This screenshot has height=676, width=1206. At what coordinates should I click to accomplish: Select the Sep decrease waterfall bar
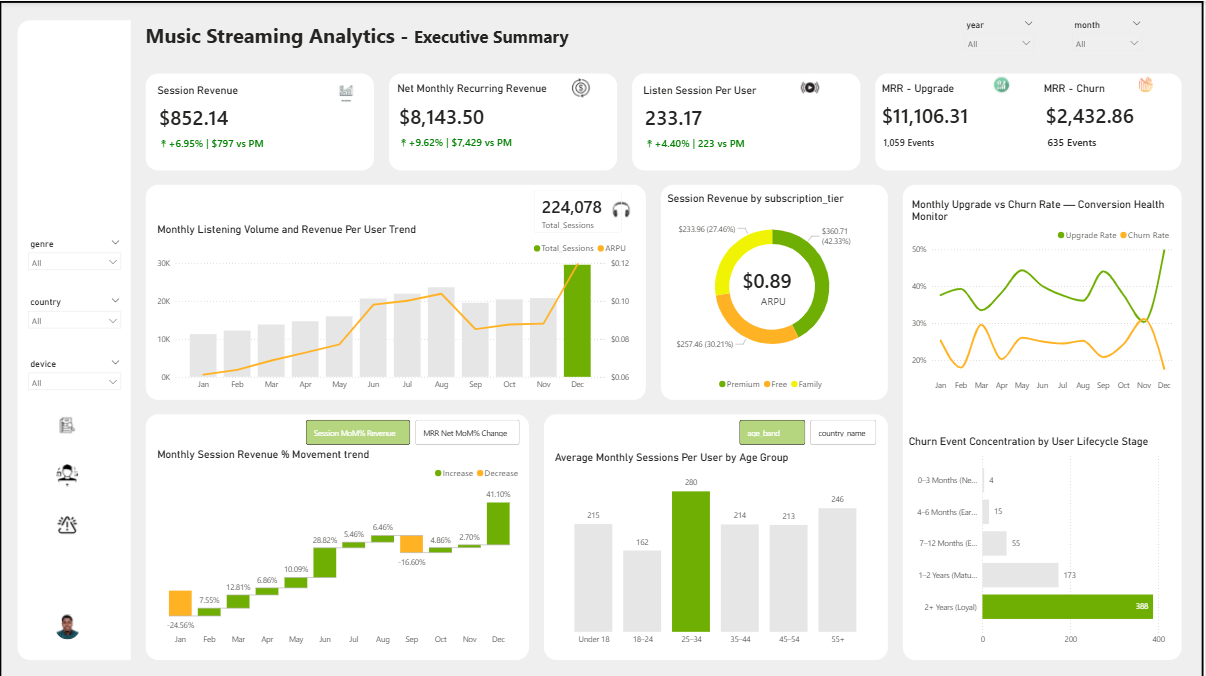pyautogui.click(x=411, y=544)
